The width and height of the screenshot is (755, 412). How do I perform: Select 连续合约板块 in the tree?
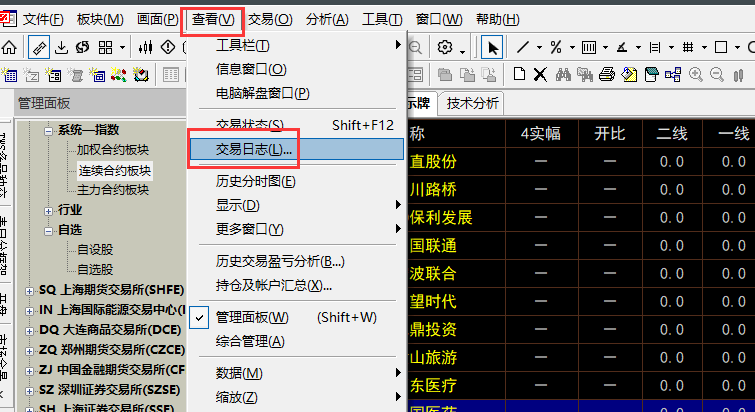[115, 171]
